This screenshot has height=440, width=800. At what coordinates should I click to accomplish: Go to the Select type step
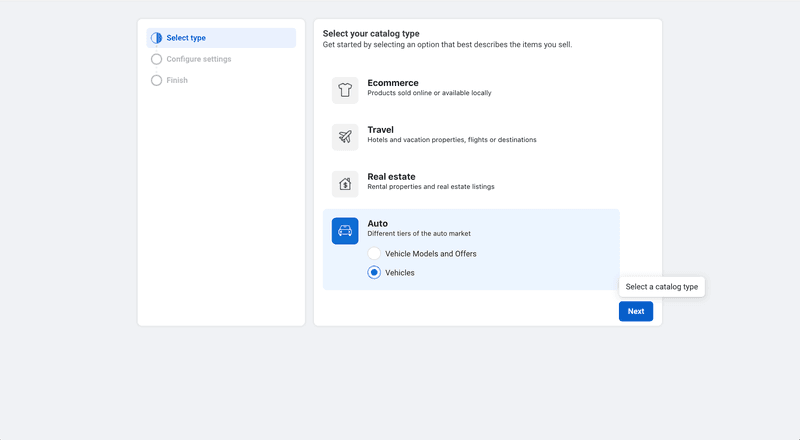(221, 38)
